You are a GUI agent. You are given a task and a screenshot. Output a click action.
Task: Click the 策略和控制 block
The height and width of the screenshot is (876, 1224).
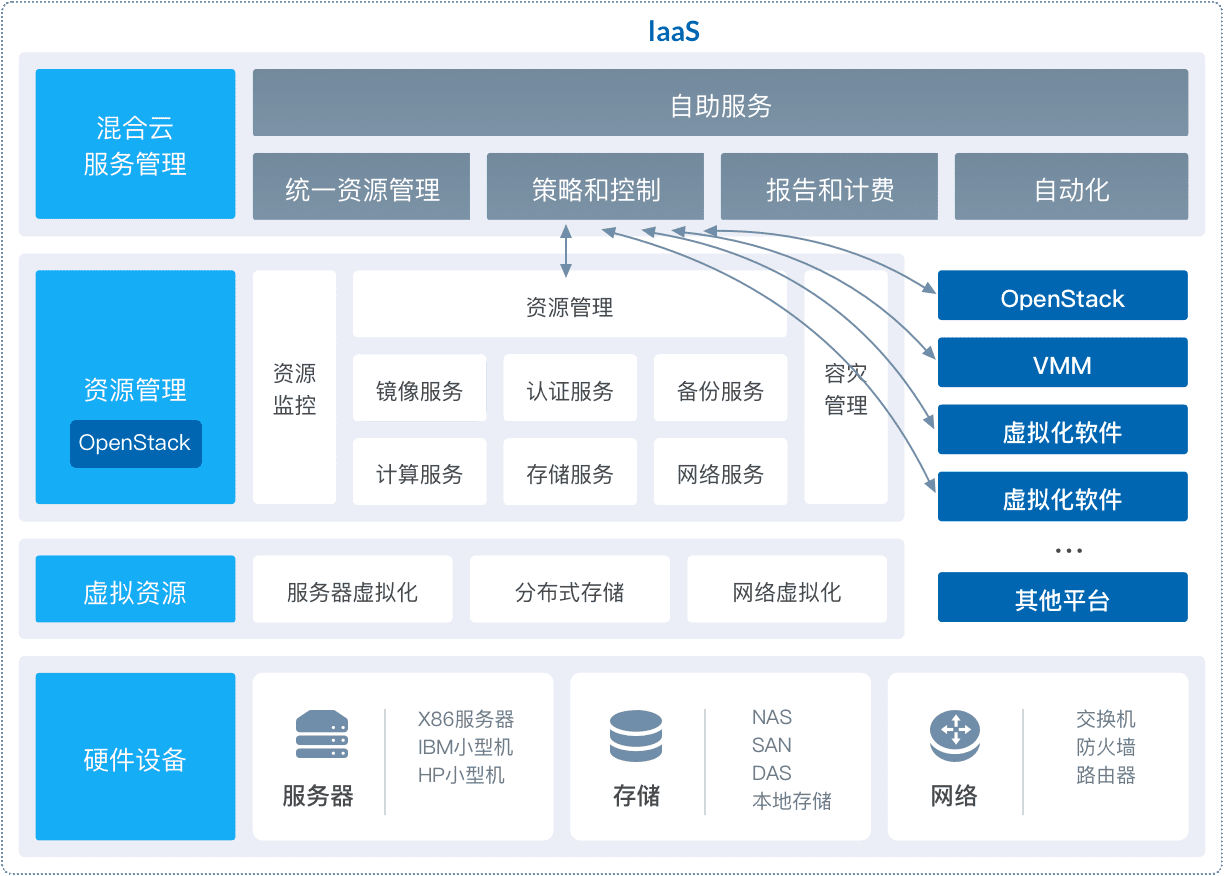595,187
